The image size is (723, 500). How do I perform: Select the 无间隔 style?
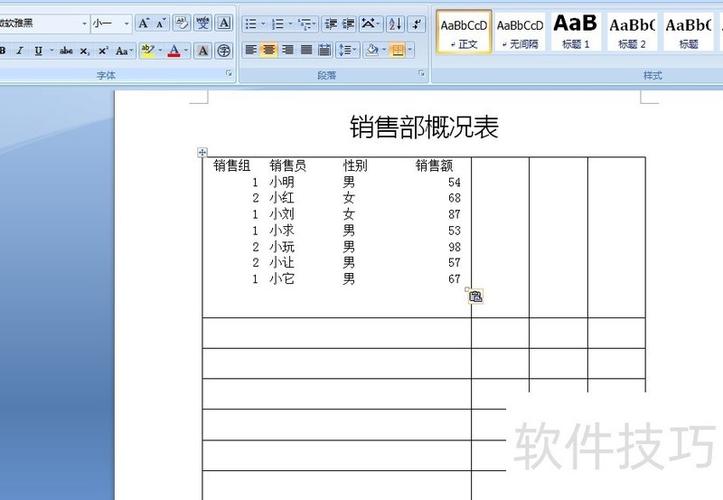[x=520, y=32]
